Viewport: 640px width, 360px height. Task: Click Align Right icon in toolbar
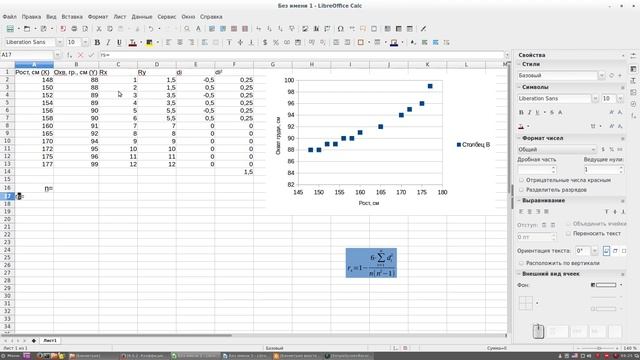pos(191,42)
